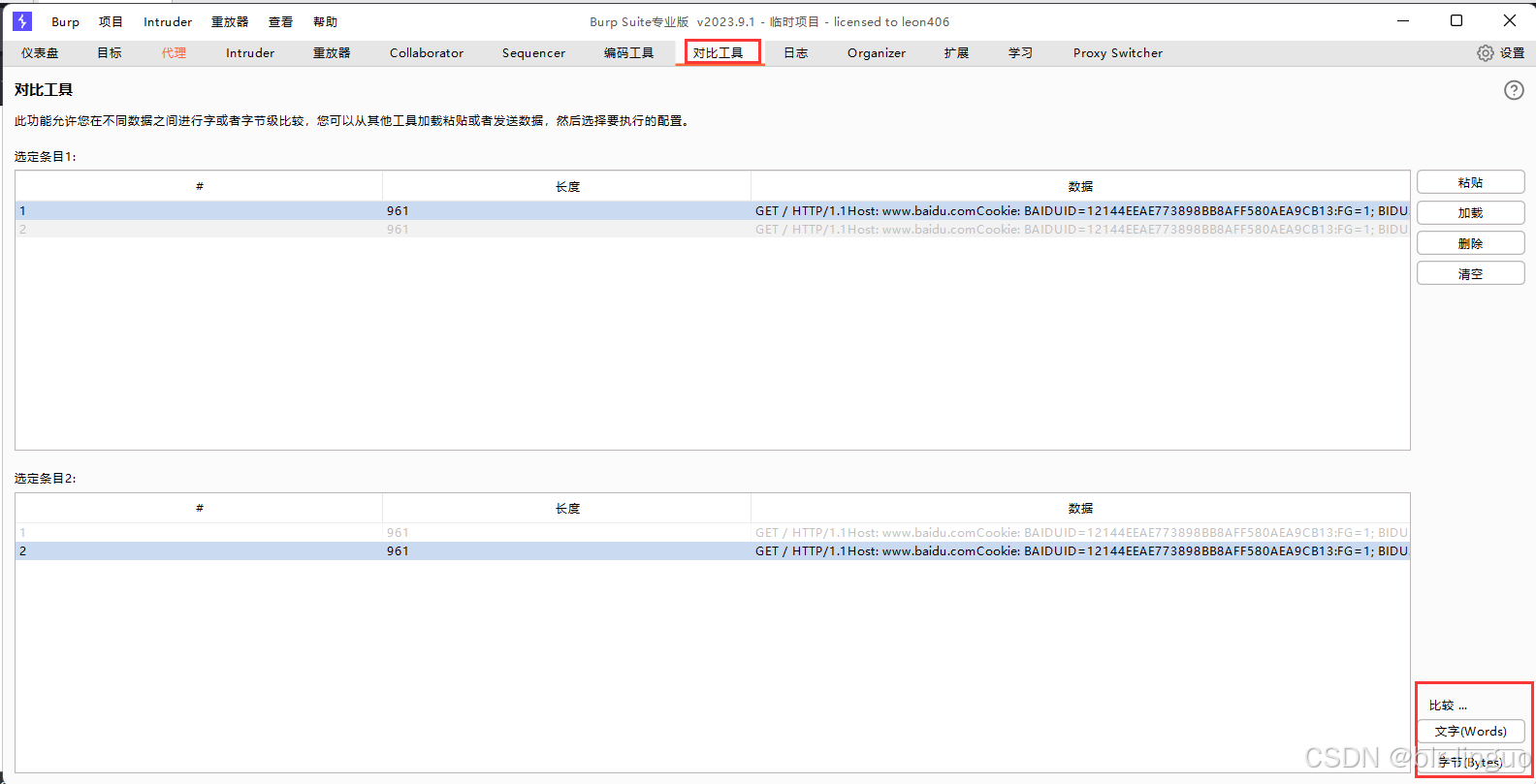Viewport: 1536px width, 784px height.
Task: Switch to the 代理 tab
Action: pyautogui.click(x=174, y=53)
